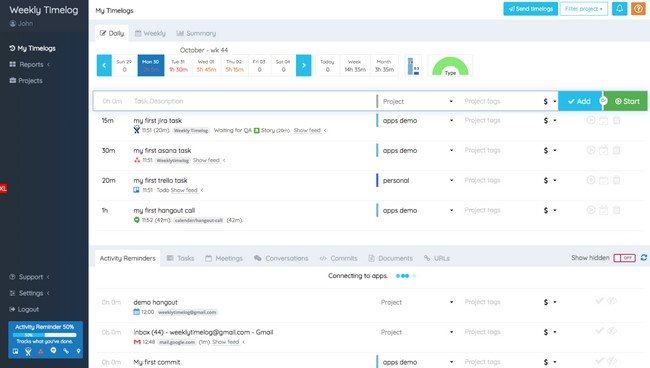Hide the Gmail Inbox reminder via eye icon
The image size is (650, 368).
coord(612,331)
